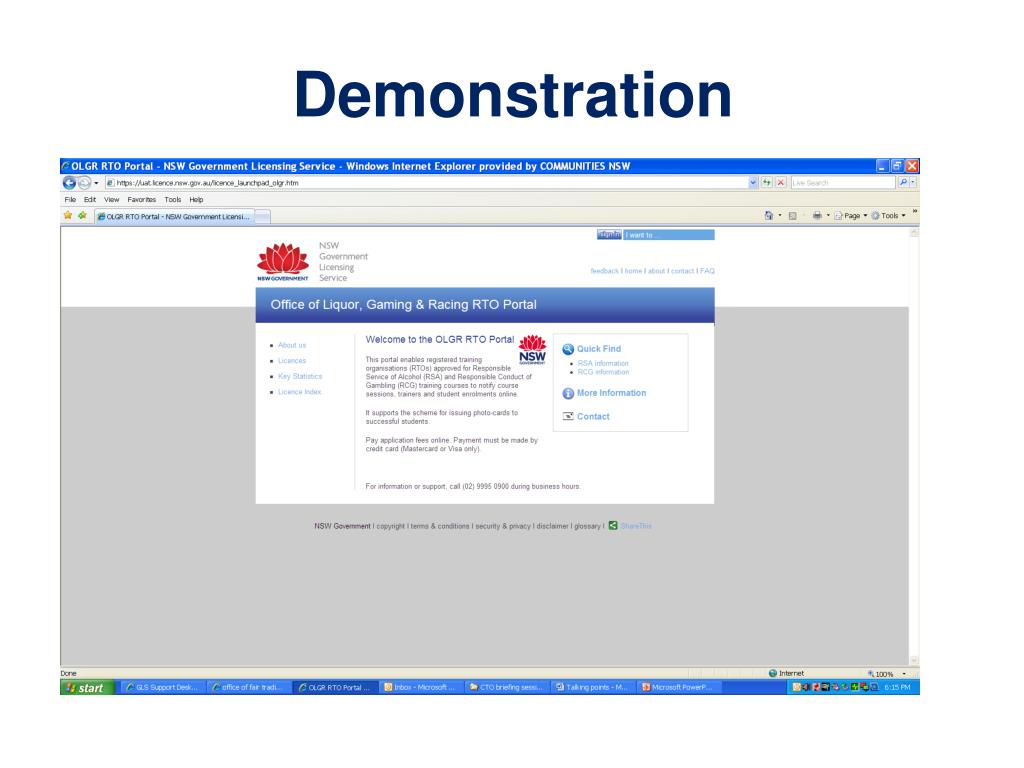
Task: Open the recent pages dropdown beside Forward
Action: point(96,184)
